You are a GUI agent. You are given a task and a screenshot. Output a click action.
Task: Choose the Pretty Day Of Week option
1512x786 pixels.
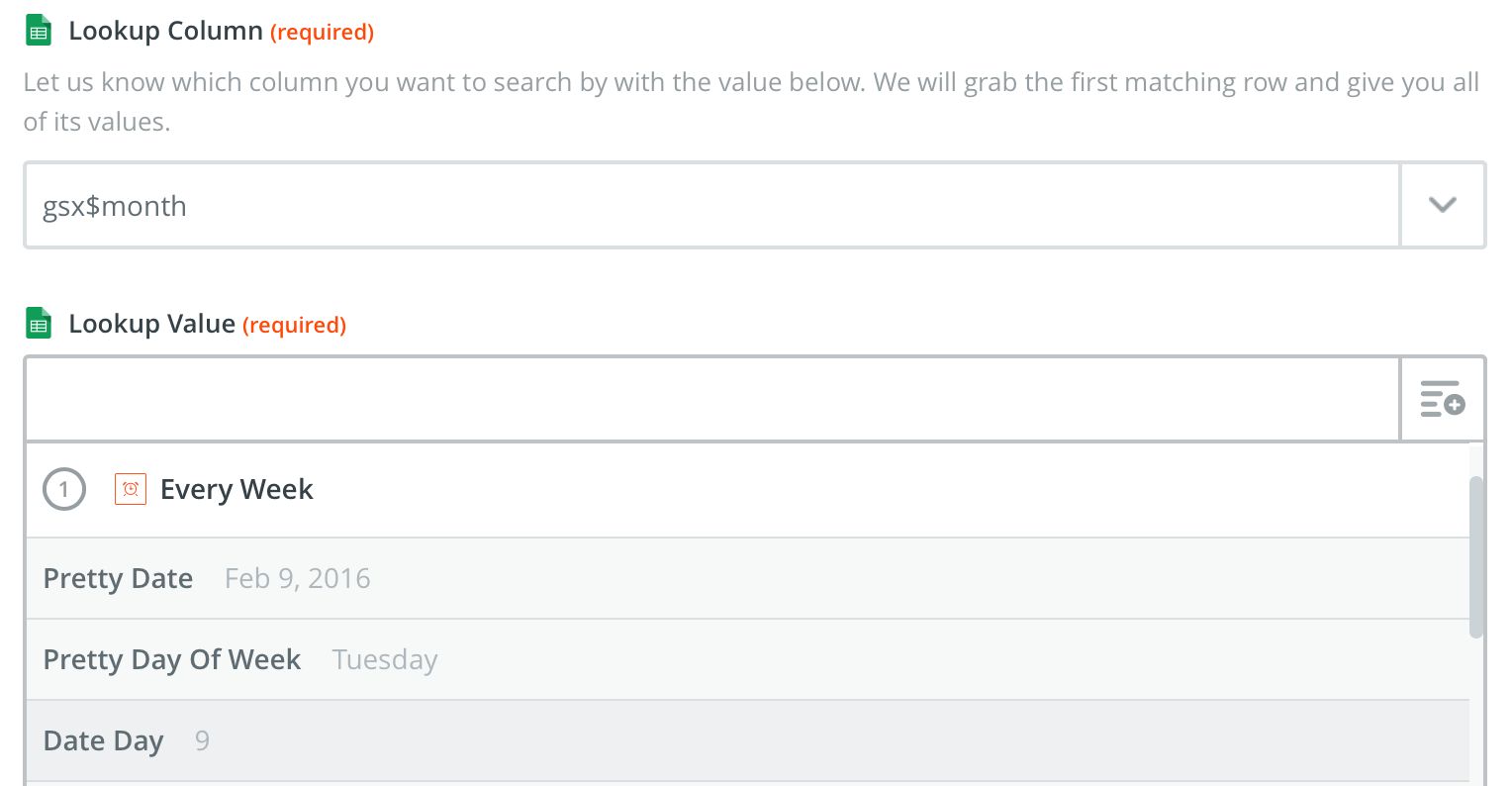171,660
